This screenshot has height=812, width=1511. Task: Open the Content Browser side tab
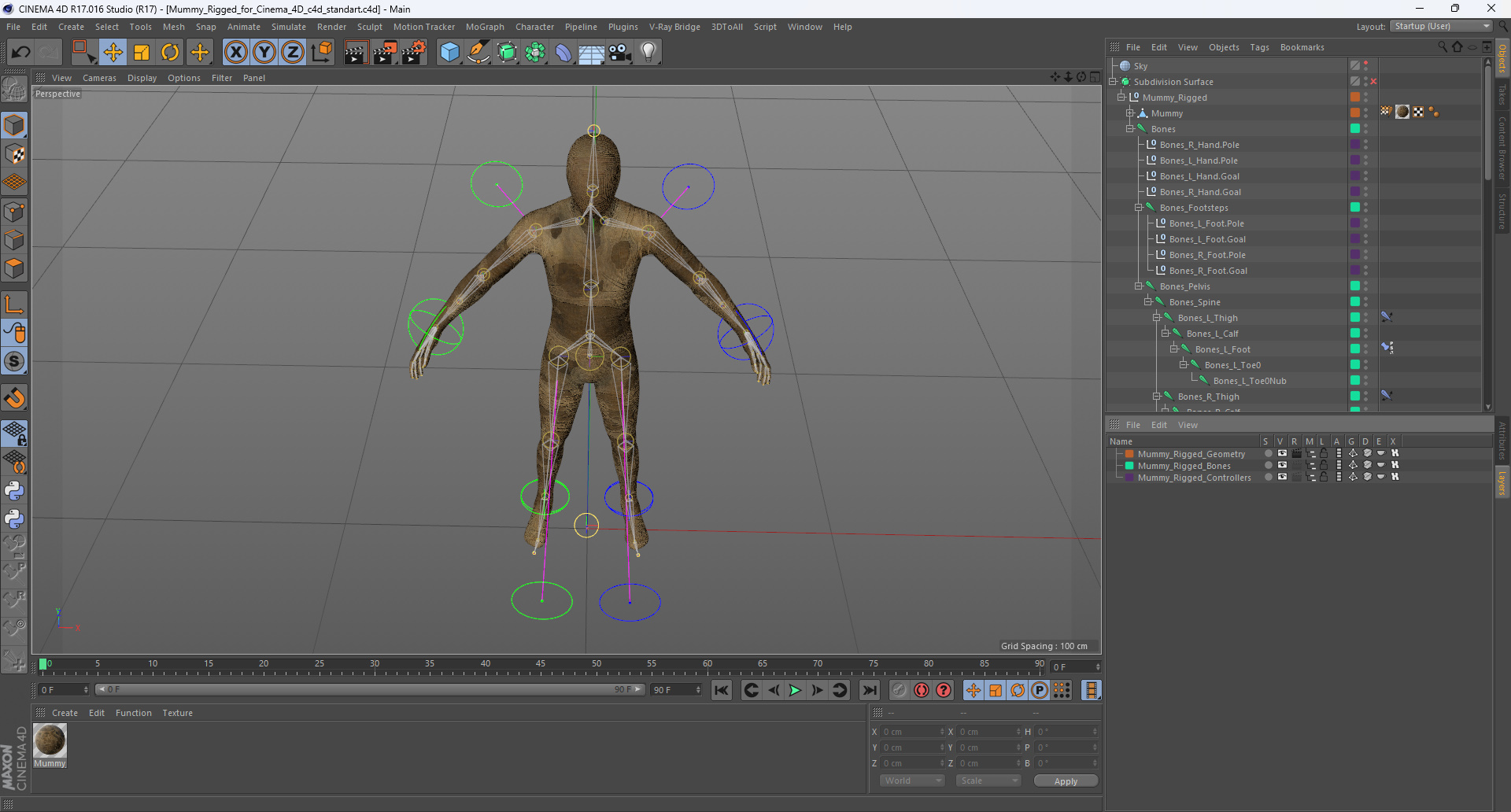click(1502, 148)
